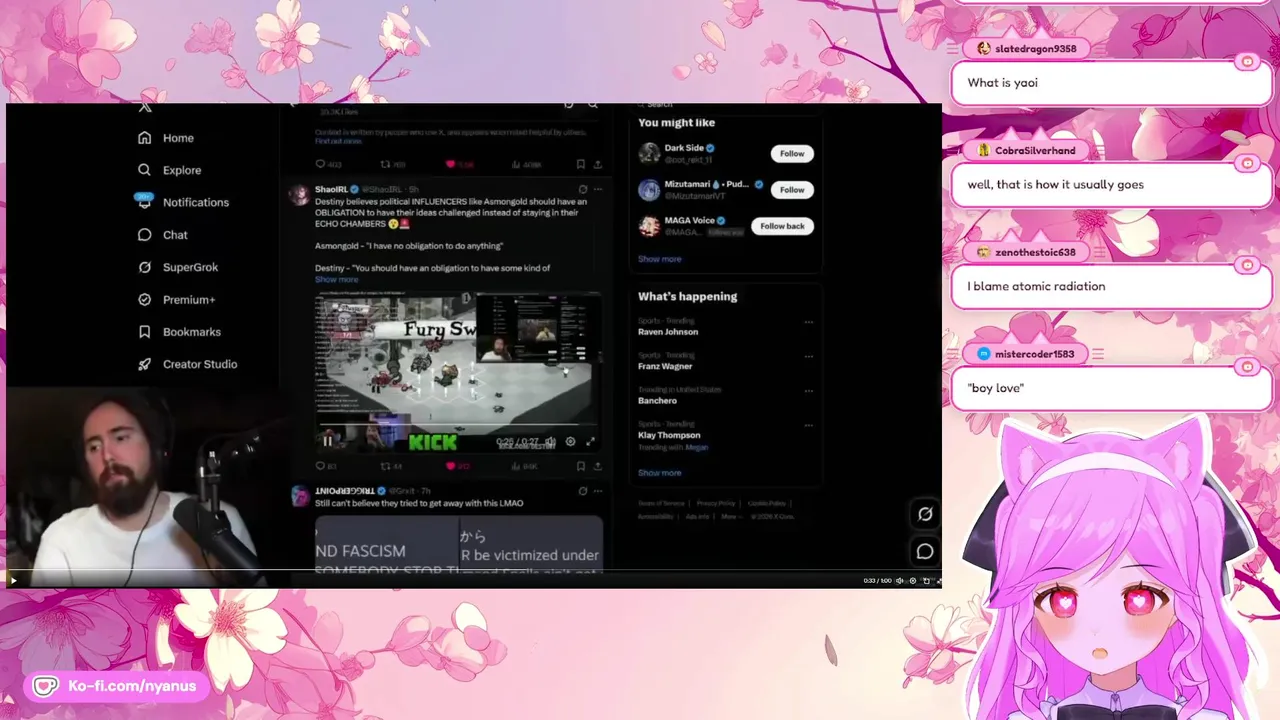This screenshot has height=720, width=1280.
Task: Show more under You might like
Action: (x=660, y=259)
